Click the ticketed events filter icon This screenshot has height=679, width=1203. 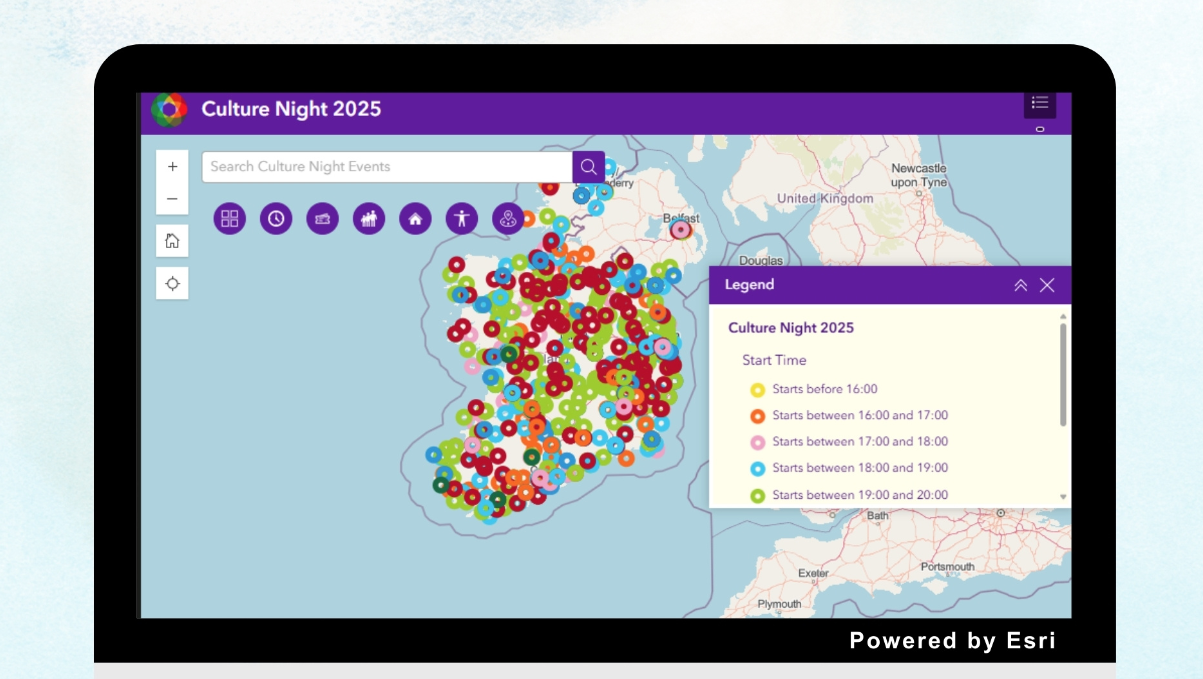(322, 217)
